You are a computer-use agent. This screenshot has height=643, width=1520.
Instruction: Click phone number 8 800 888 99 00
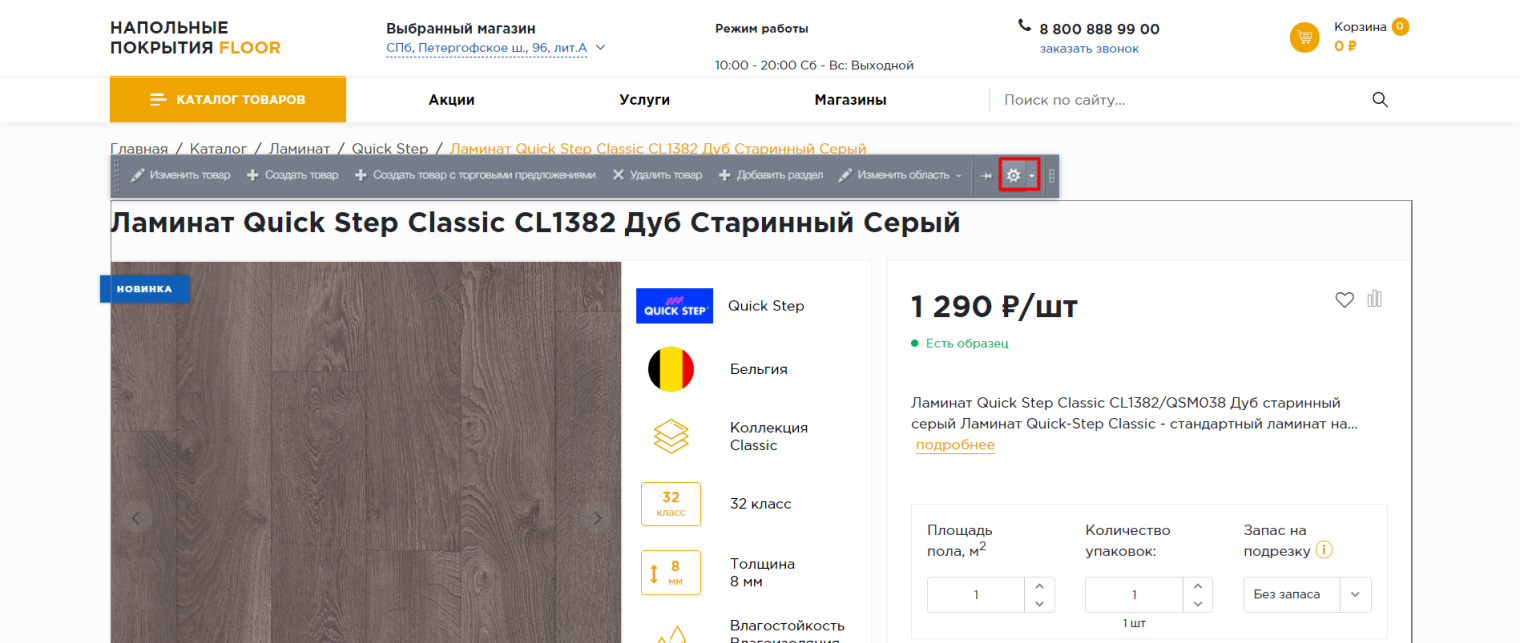1099,29
